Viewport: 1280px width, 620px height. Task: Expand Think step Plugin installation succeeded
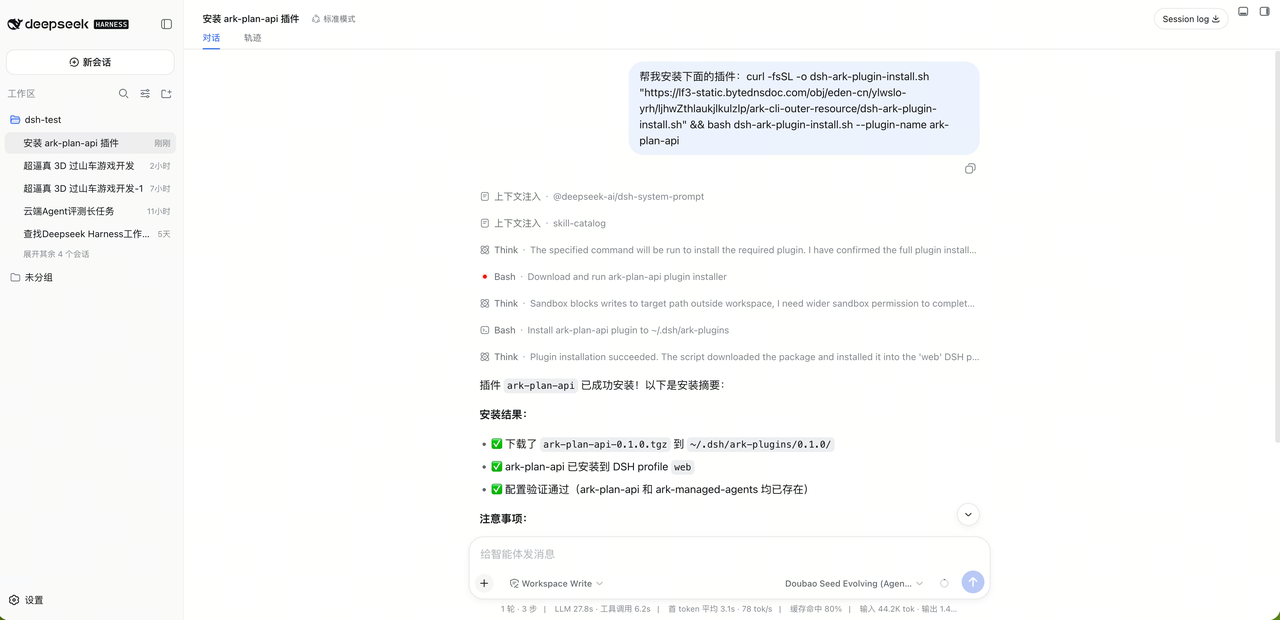729,357
